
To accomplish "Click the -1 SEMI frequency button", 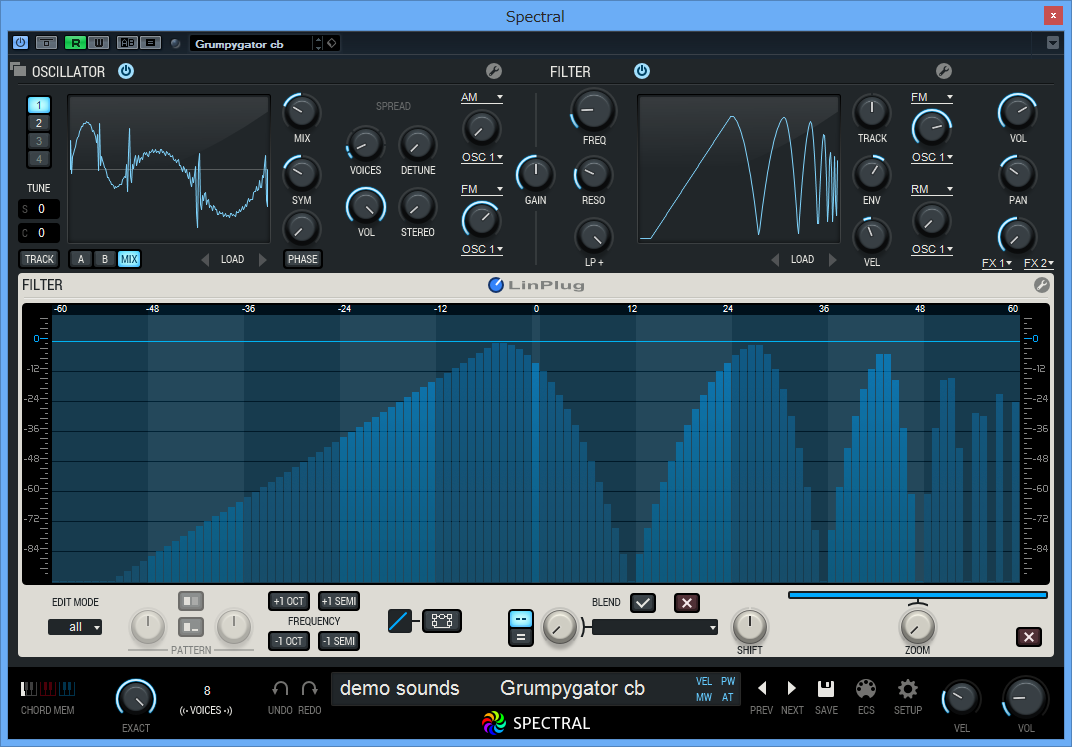I will click(x=338, y=641).
